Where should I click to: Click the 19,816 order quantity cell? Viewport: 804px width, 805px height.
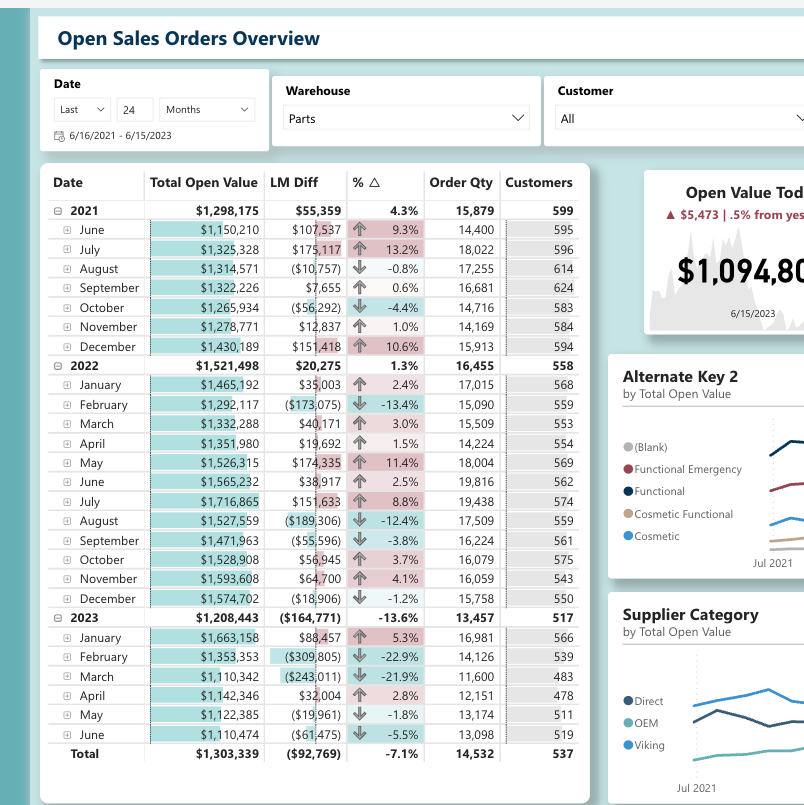(x=476, y=482)
